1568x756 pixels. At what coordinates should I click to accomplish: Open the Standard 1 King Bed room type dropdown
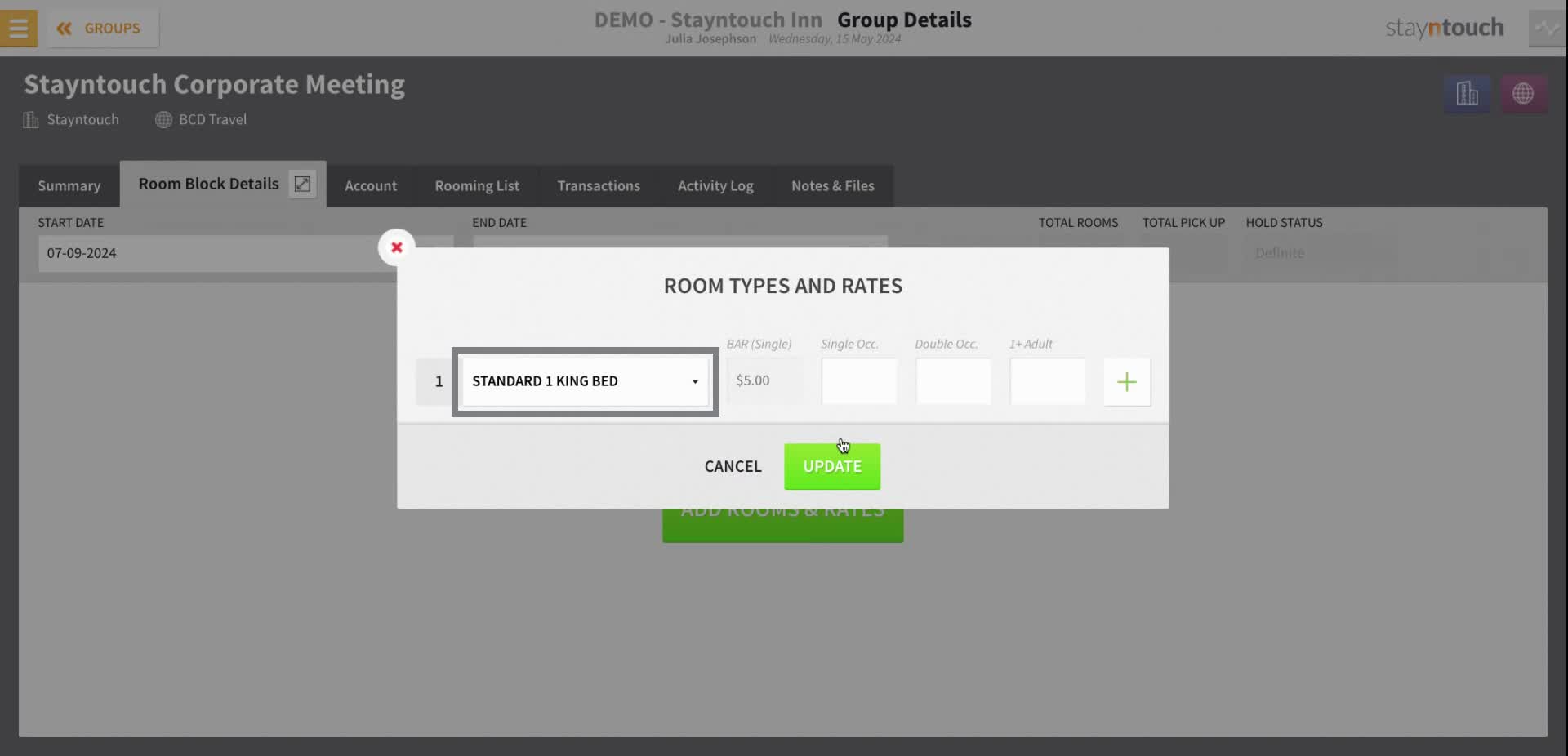585,381
